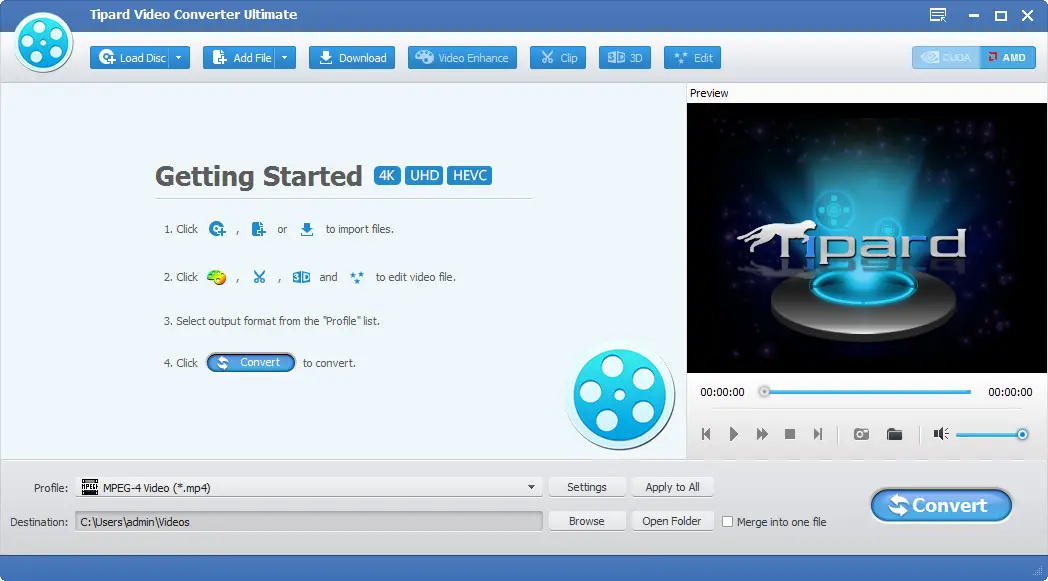
Task: Click the palette enhance icon in step 2
Action: point(217,277)
